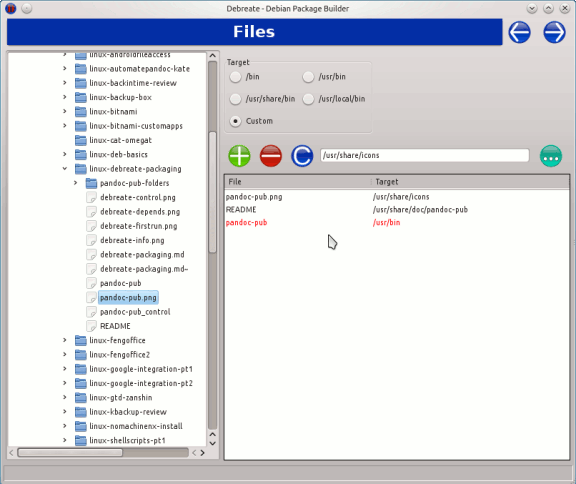Click the red /usr/bin target cell
576x484 pixels.
[x=386, y=223]
